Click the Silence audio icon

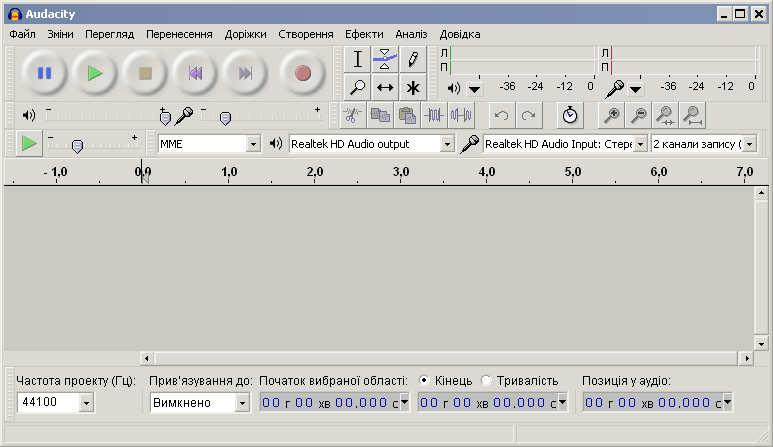point(461,115)
